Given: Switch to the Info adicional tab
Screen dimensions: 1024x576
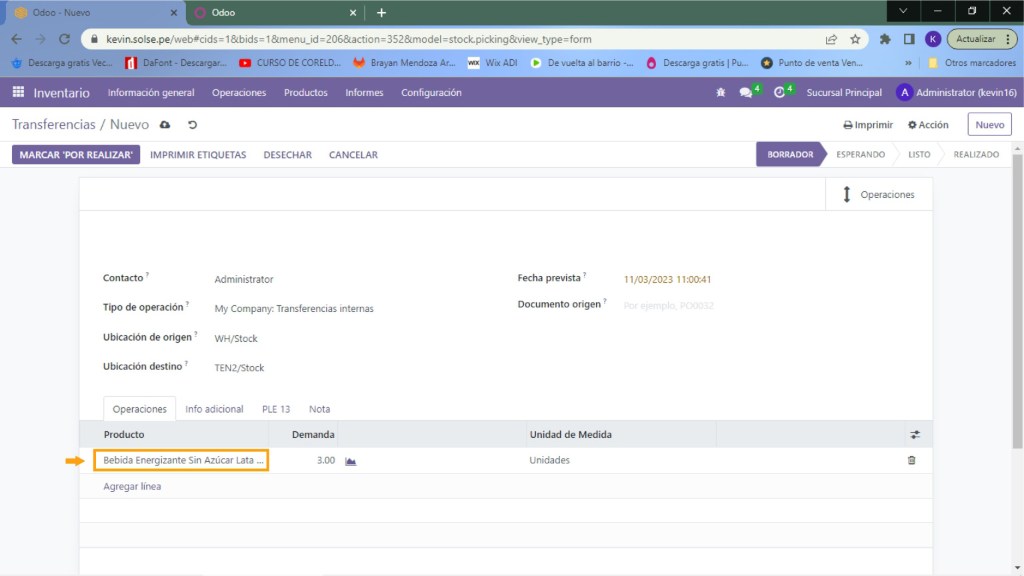Looking at the screenshot, I should 214,409.
